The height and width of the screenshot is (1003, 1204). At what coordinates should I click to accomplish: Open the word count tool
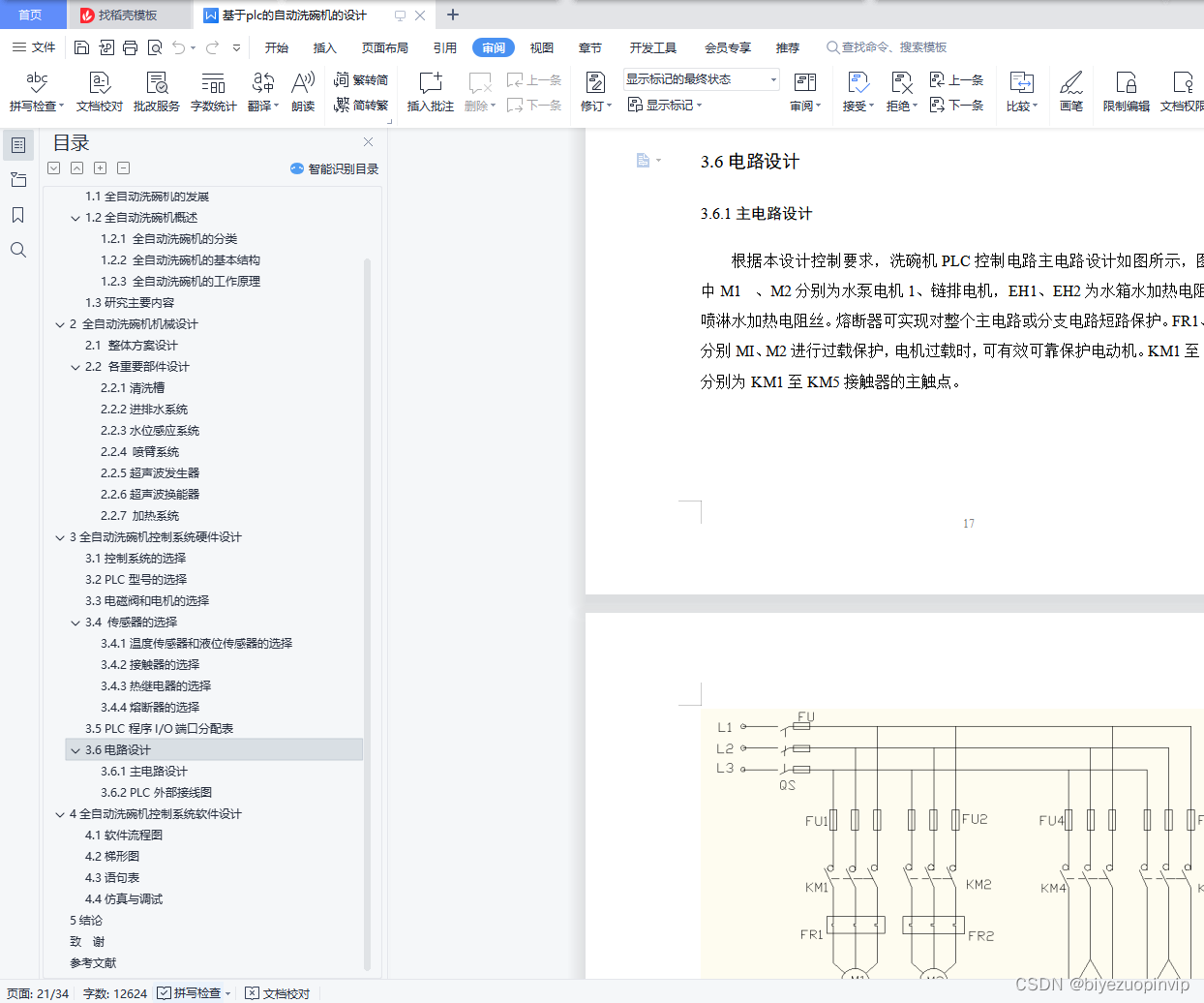pyautogui.click(x=213, y=92)
